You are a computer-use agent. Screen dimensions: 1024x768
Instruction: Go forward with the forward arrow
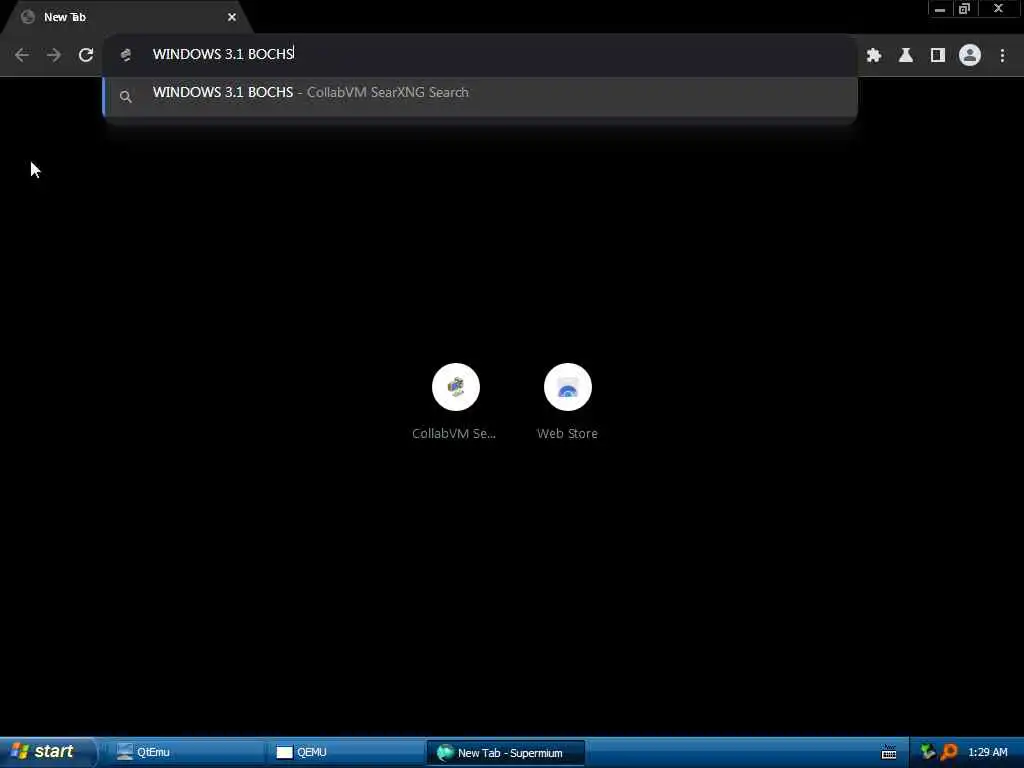[54, 55]
